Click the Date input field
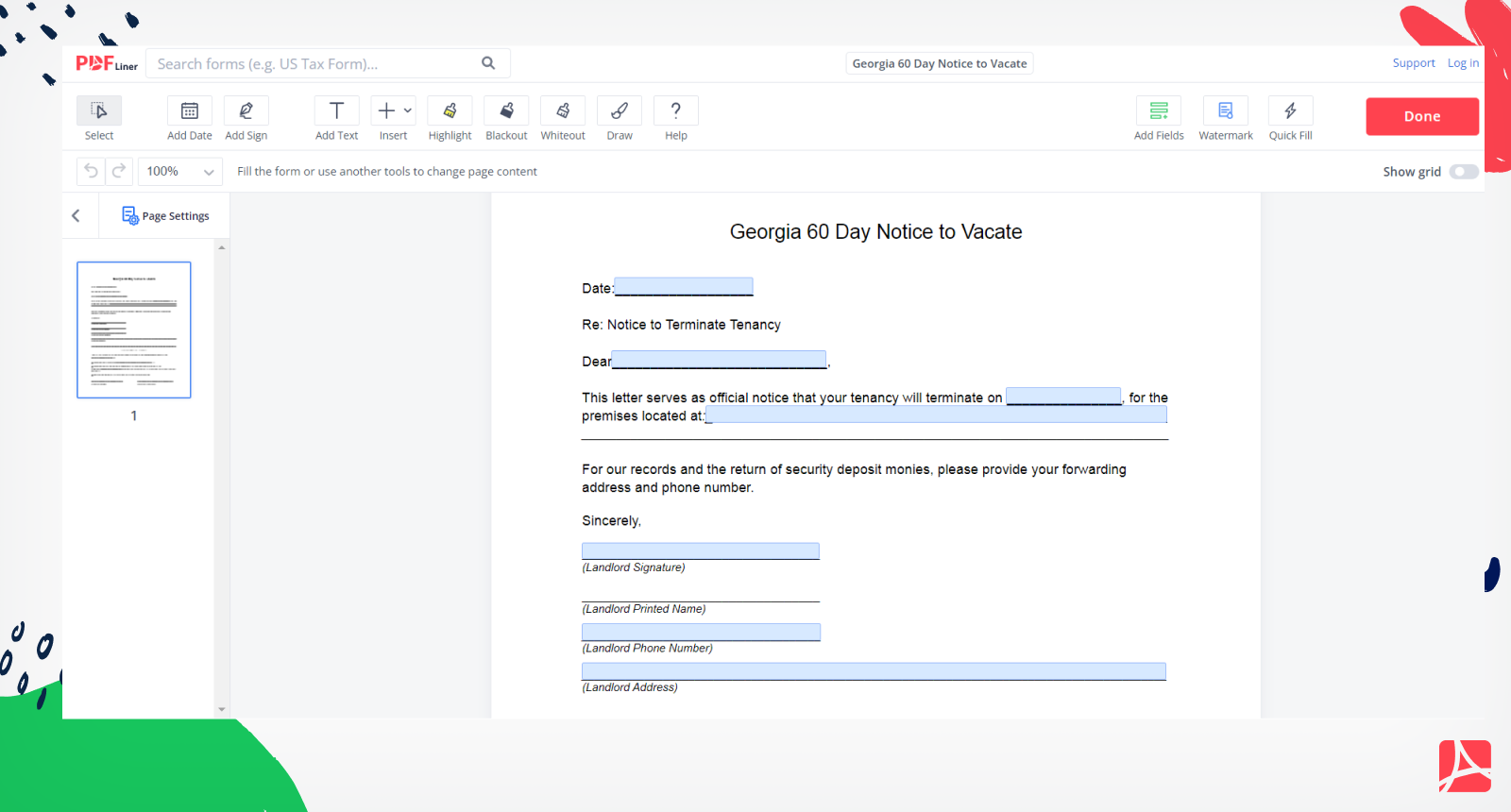Screen dimensions: 1511x812 click(684, 286)
